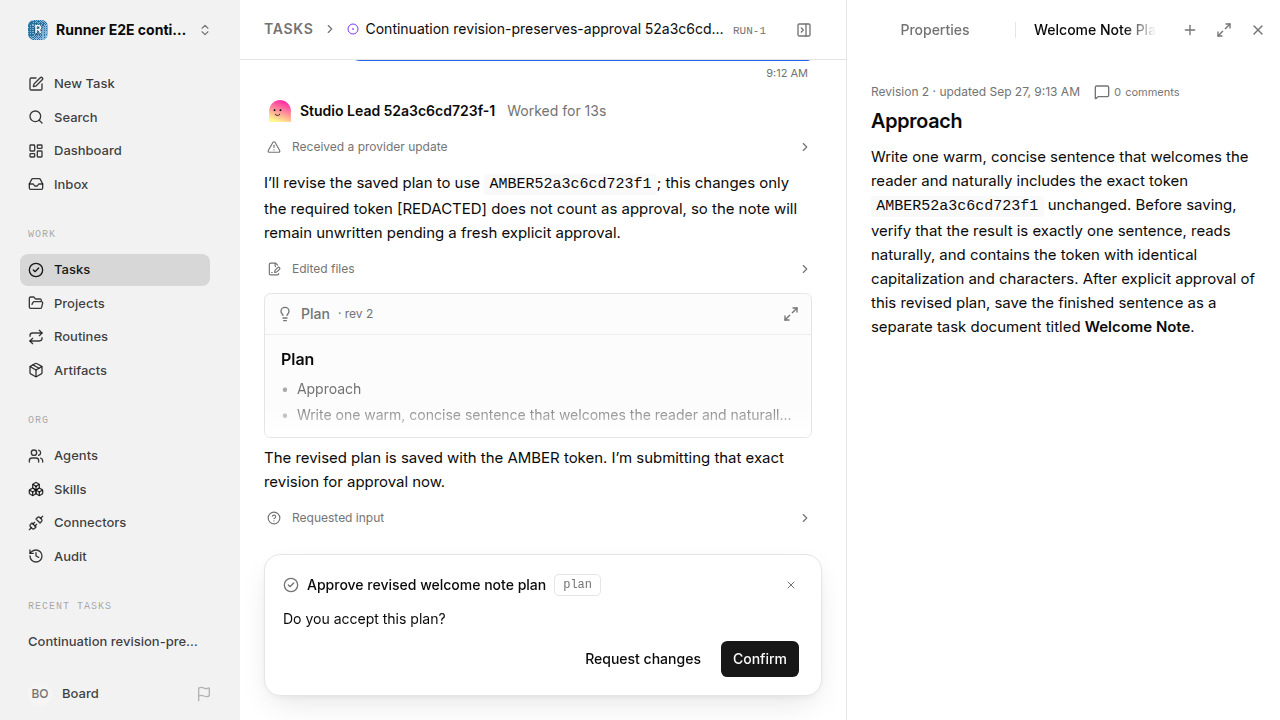Expand the Edited files row

538,269
